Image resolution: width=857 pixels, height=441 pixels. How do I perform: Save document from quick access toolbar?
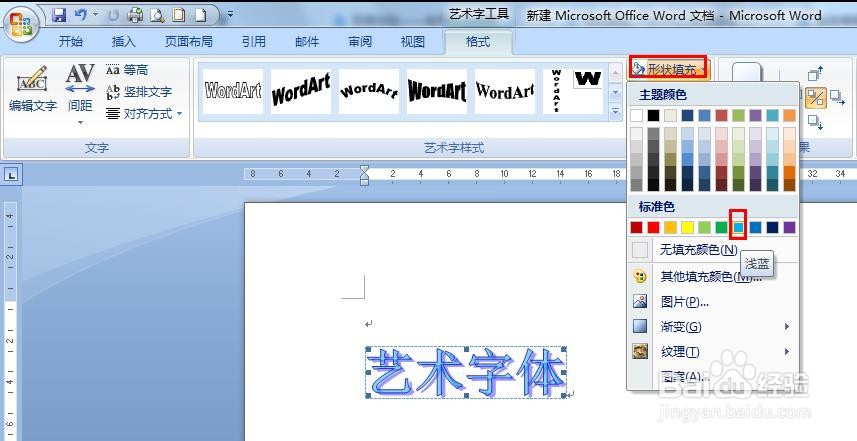point(59,15)
